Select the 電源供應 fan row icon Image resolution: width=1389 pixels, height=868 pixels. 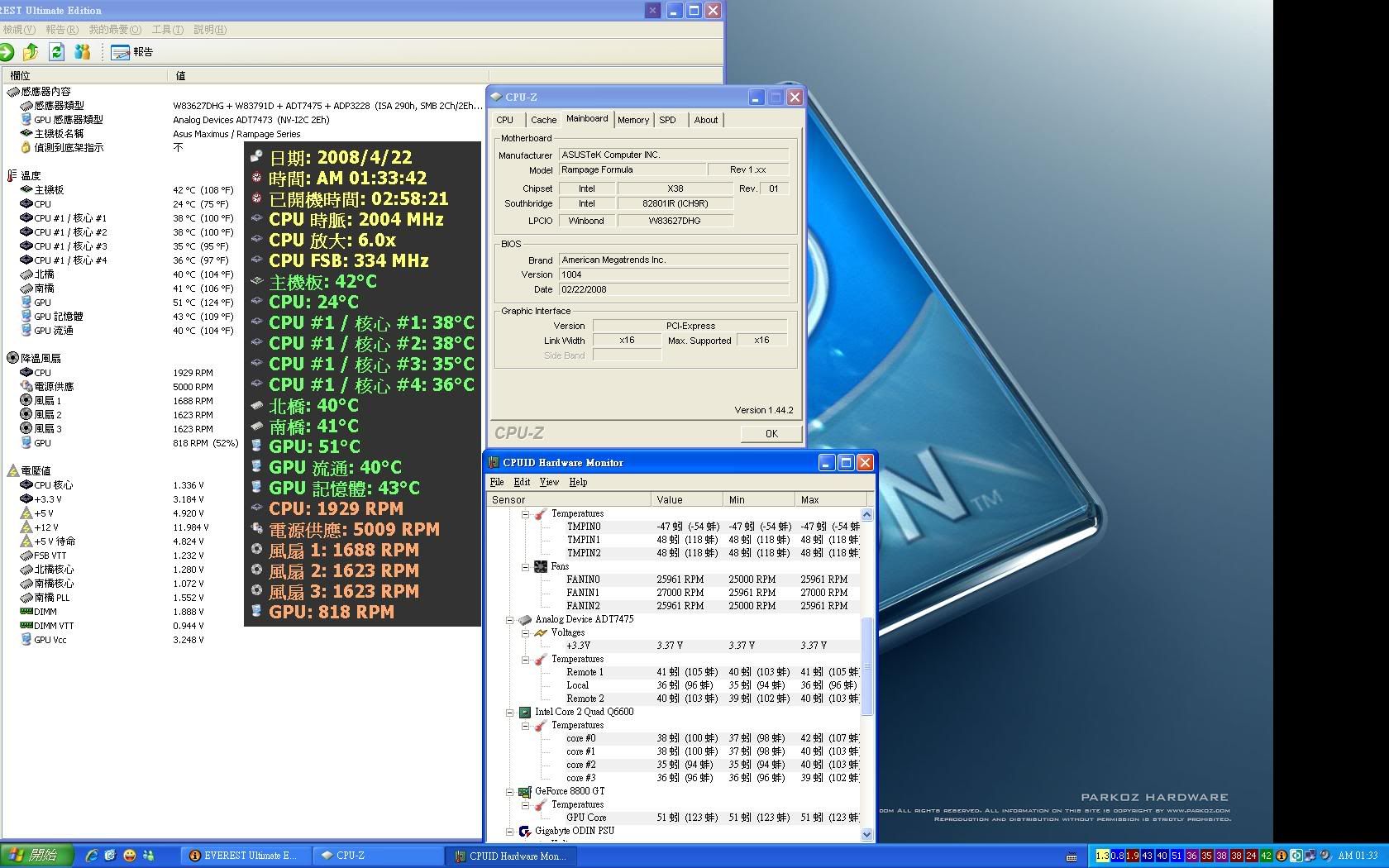point(26,387)
